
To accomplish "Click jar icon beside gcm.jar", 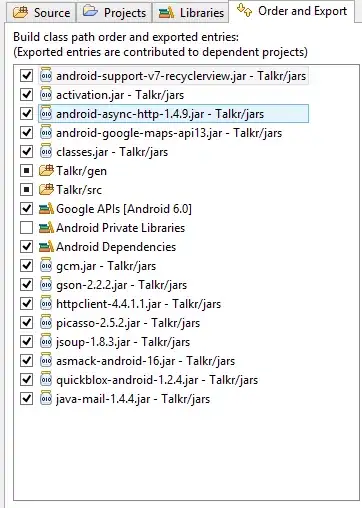I will [x=46, y=265].
